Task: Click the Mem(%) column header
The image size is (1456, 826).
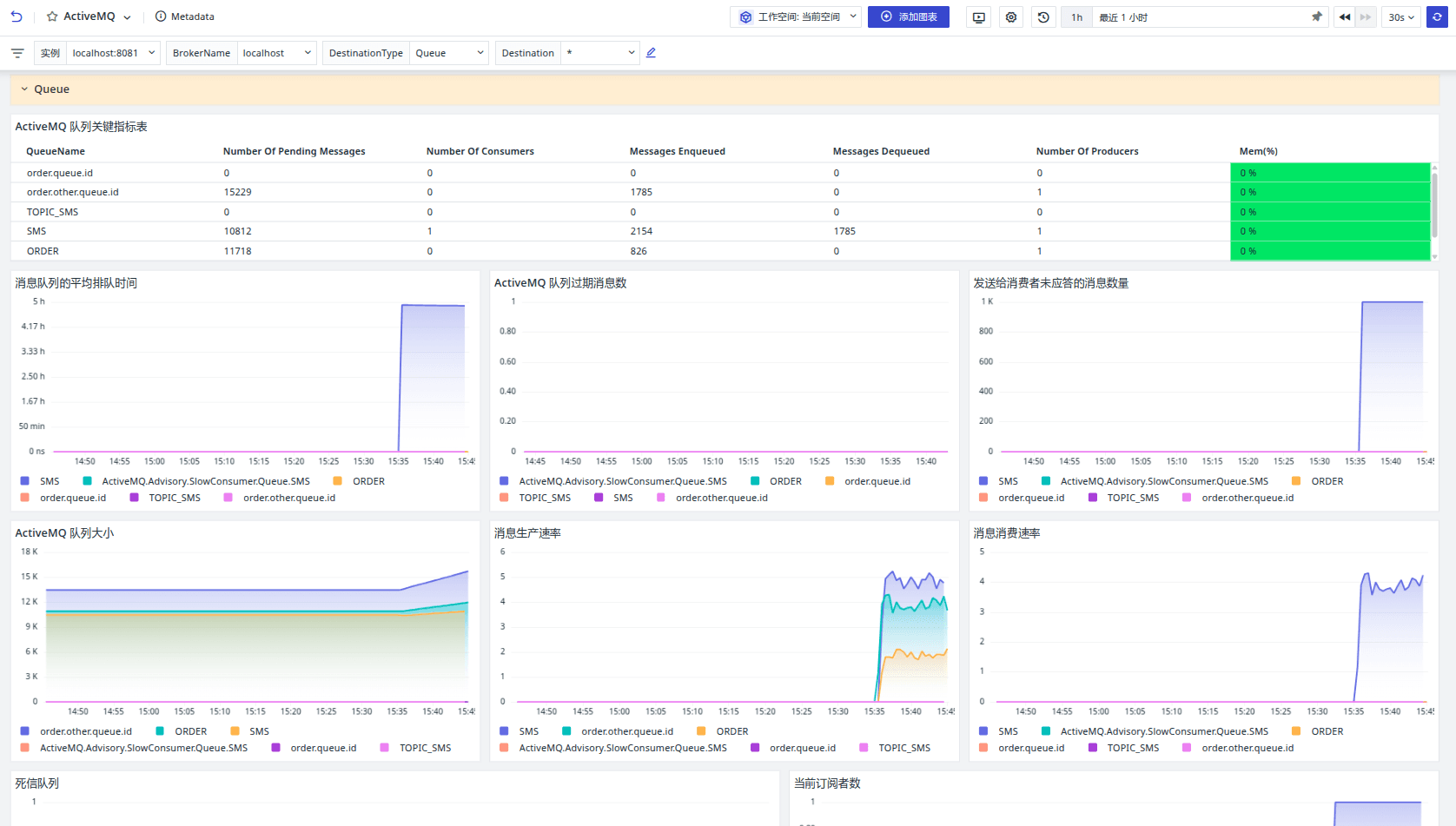Action: (1258, 151)
